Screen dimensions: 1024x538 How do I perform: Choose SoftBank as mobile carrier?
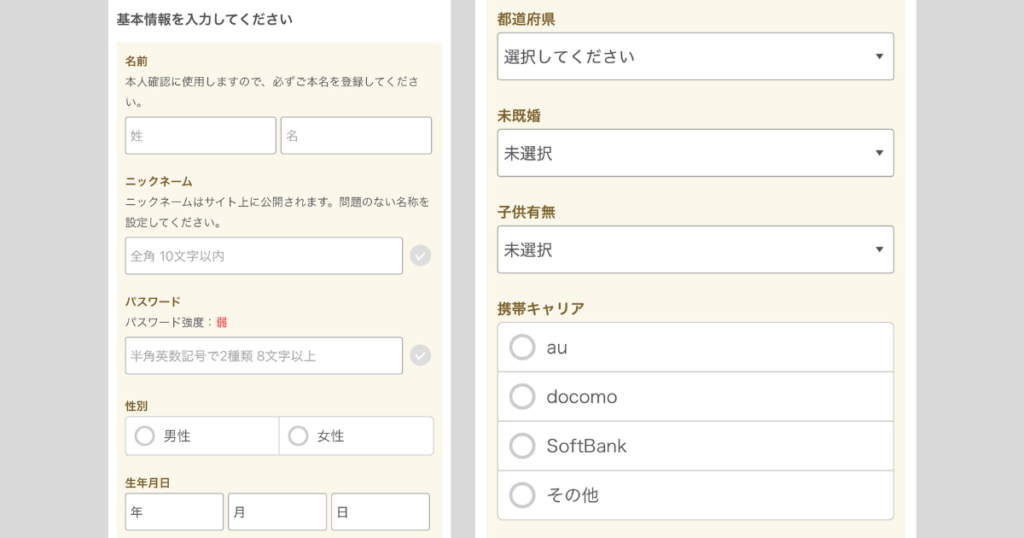[696, 446]
